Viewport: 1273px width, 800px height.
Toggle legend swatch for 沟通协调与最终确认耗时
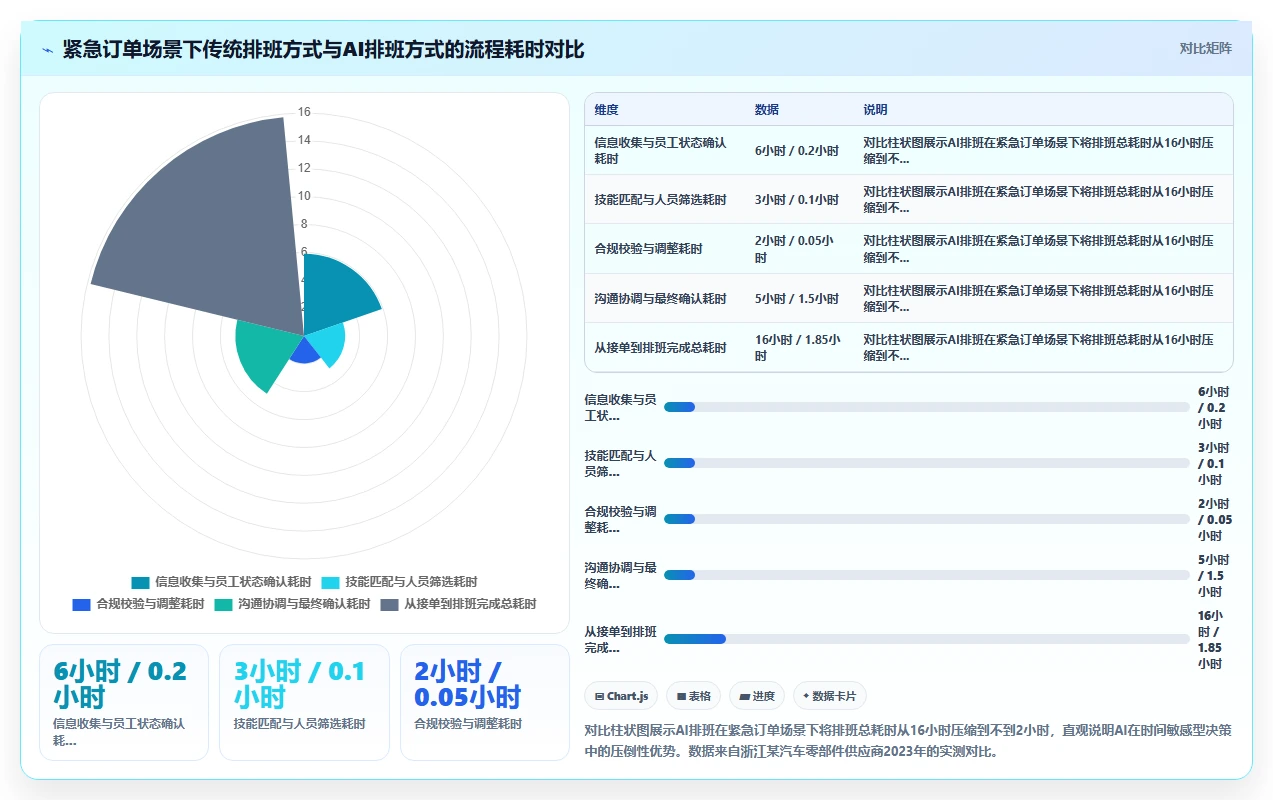223,604
